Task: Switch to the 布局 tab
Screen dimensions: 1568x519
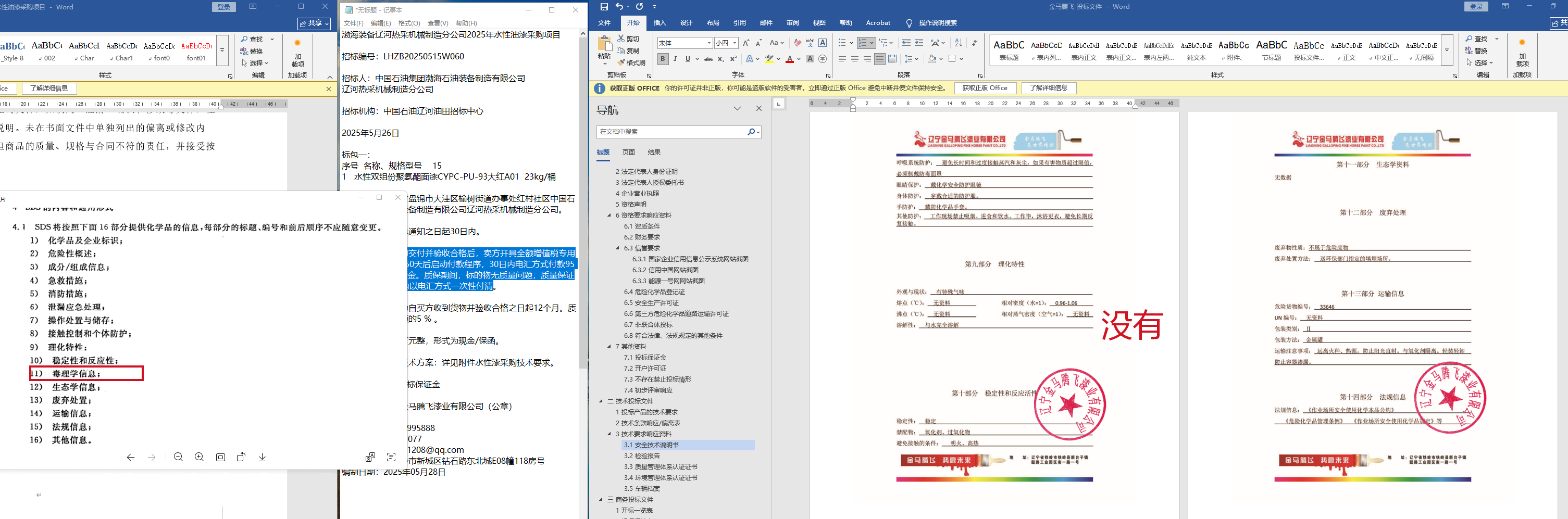Action: (713, 23)
